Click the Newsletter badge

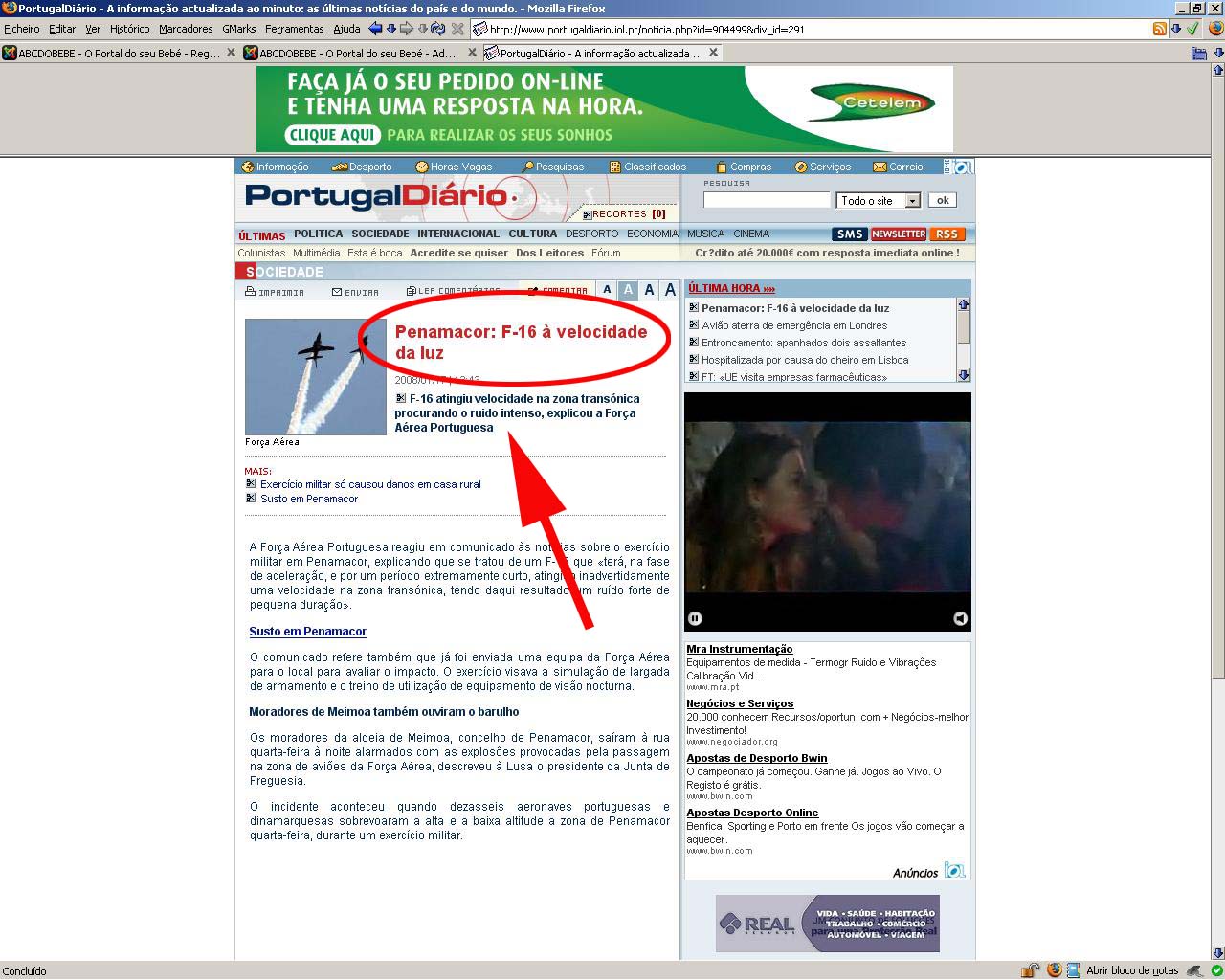[899, 234]
